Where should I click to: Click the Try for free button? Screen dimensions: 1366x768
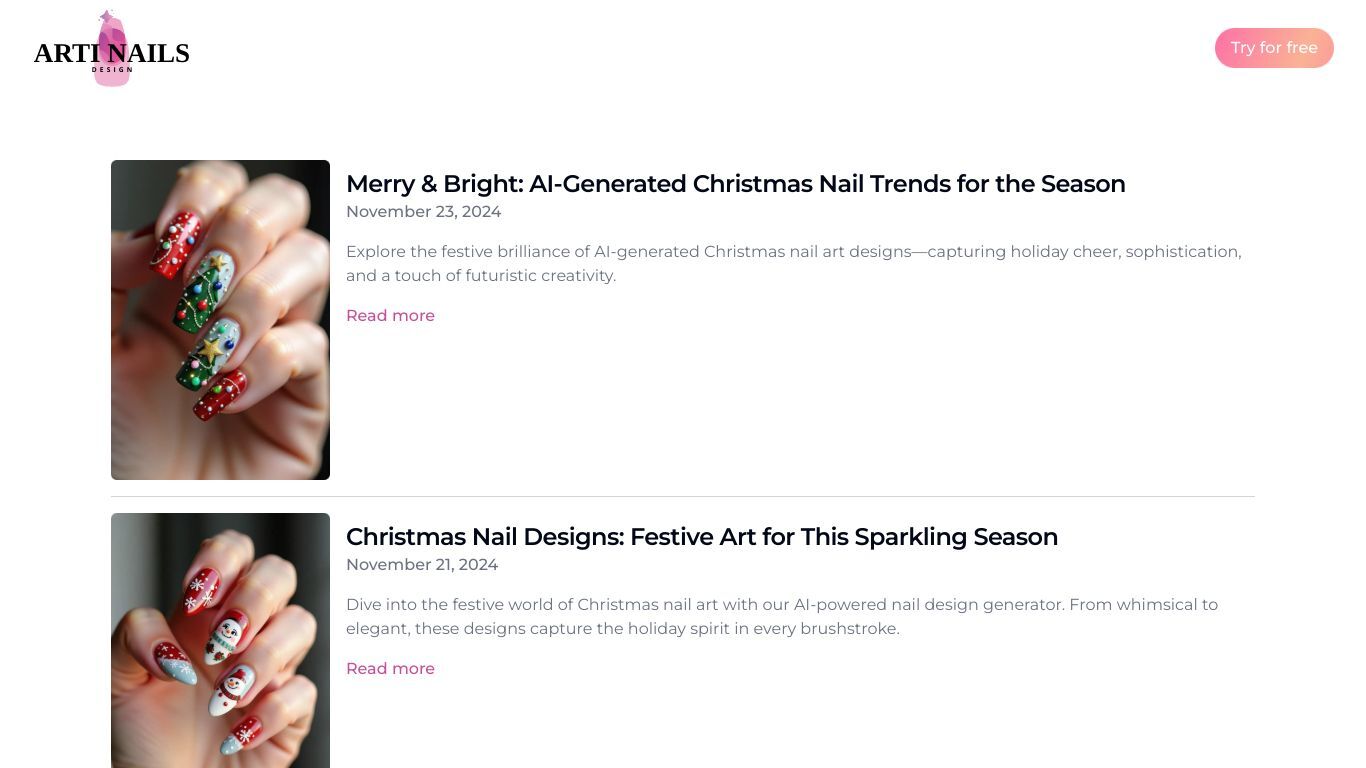coord(1274,48)
